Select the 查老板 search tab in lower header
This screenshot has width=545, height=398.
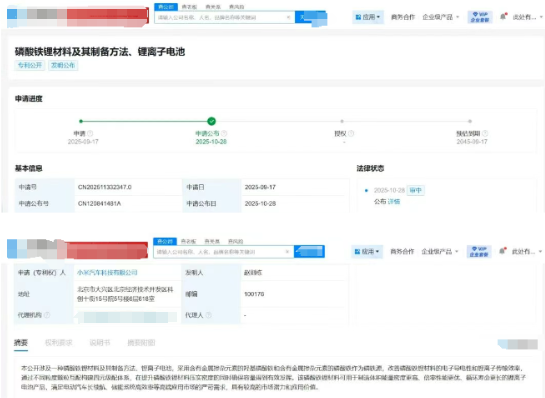[188, 241]
